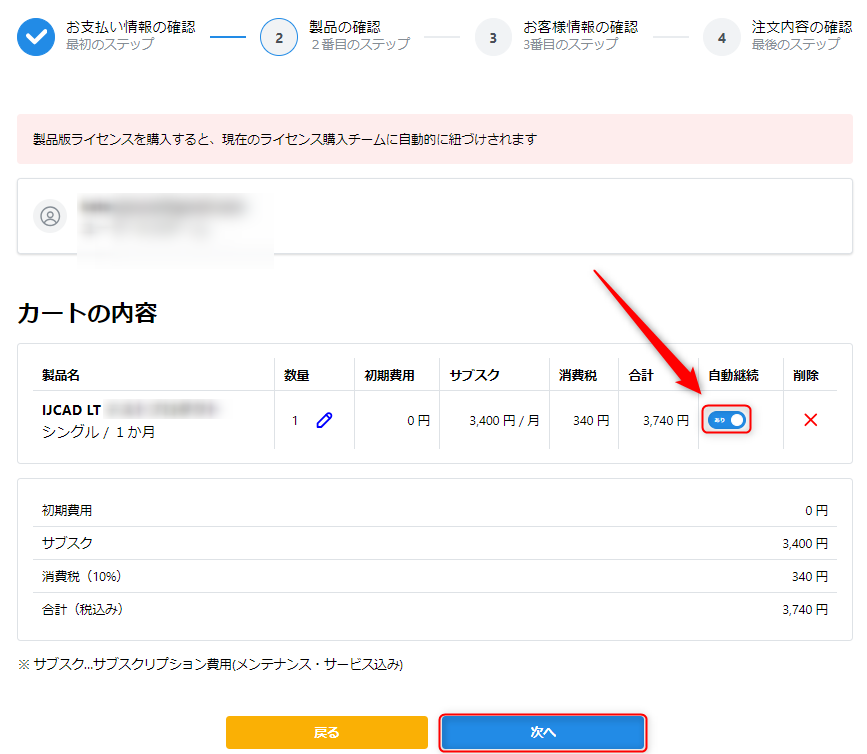Click the お客様情報の確認 step label
The image size is (867, 754).
581,27
